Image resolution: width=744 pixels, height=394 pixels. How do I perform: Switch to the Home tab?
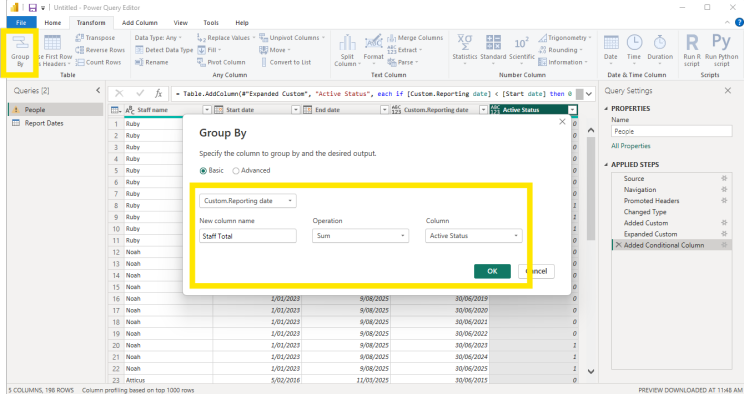[x=53, y=22]
